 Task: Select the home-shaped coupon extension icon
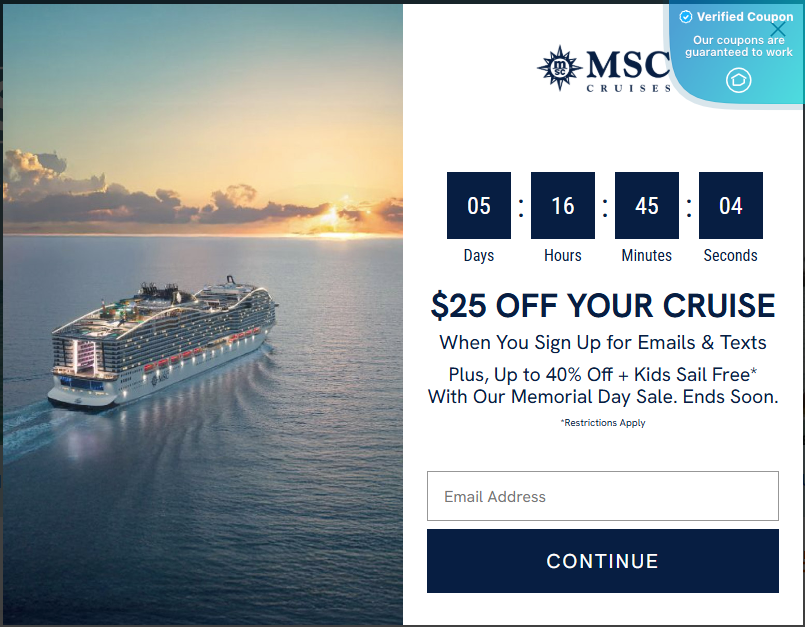[x=738, y=79]
